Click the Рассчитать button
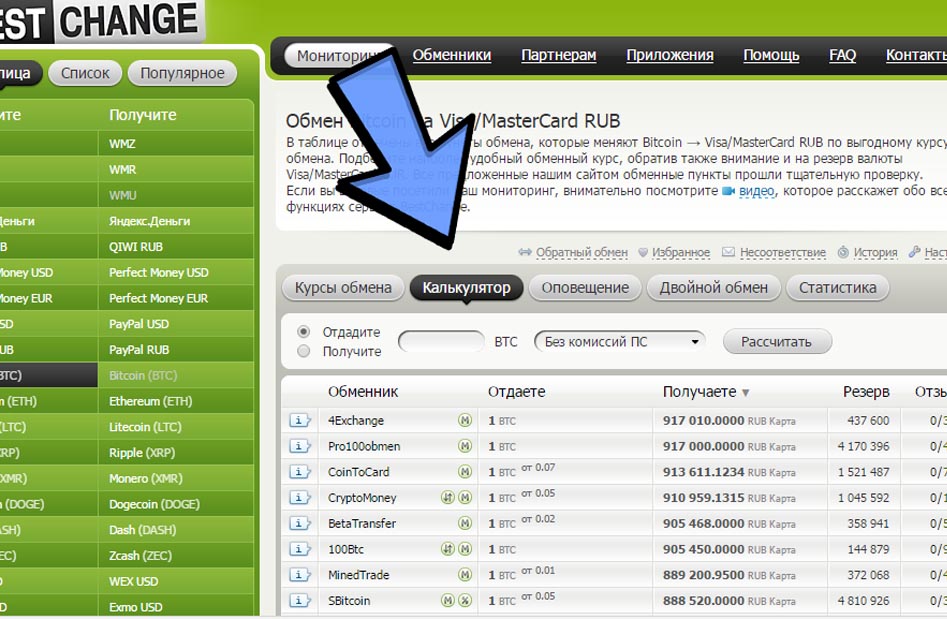This screenshot has width=947, height=619. (777, 342)
